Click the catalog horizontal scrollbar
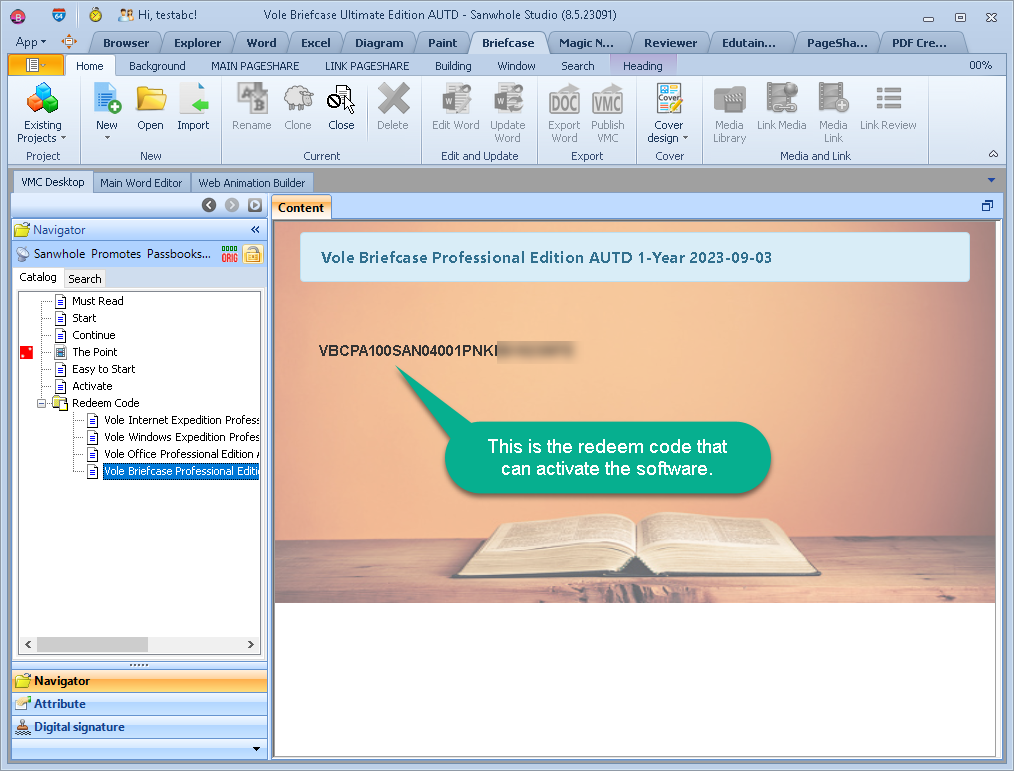The height and width of the screenshot is (771, 1014). 92,645
